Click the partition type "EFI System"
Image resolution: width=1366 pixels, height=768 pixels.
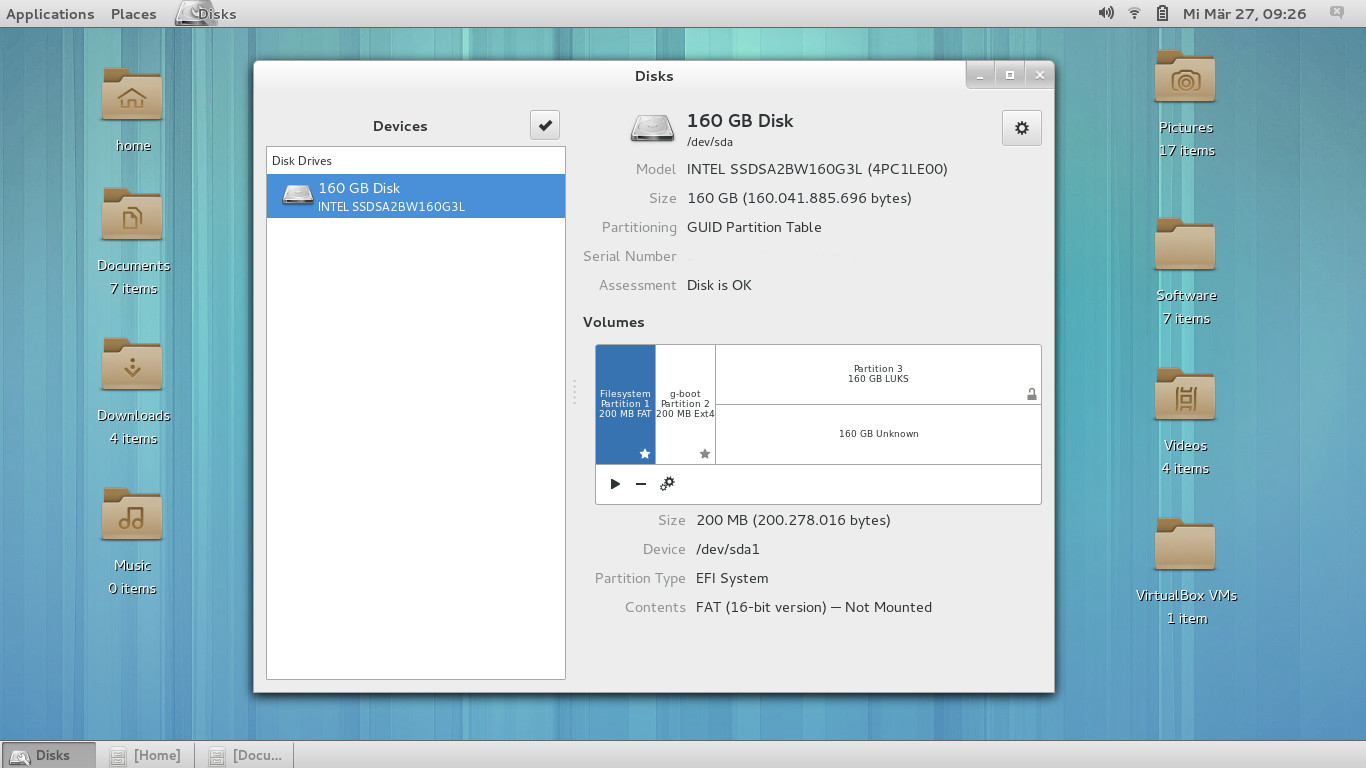pos(732,578)
